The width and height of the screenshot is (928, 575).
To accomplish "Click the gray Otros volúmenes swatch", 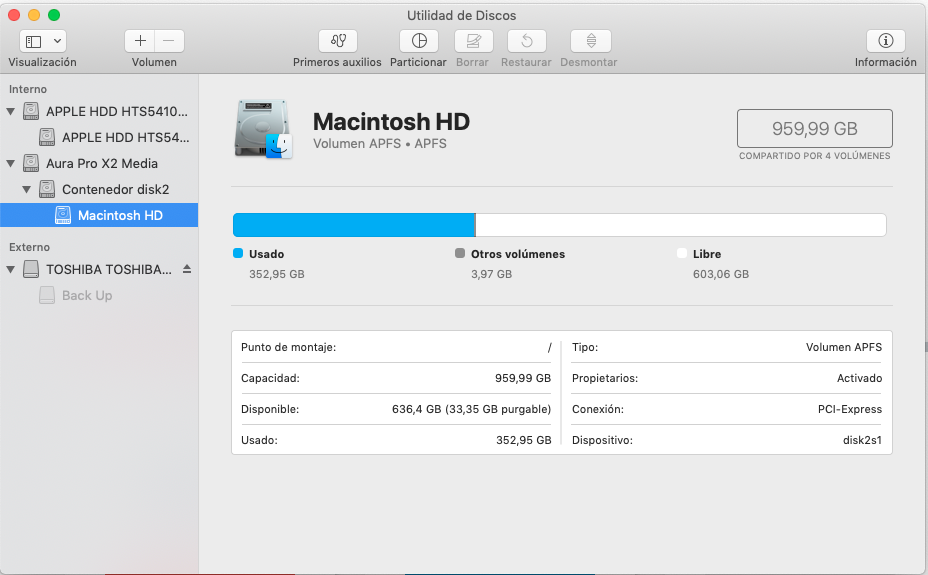I will tap(460, 253).
